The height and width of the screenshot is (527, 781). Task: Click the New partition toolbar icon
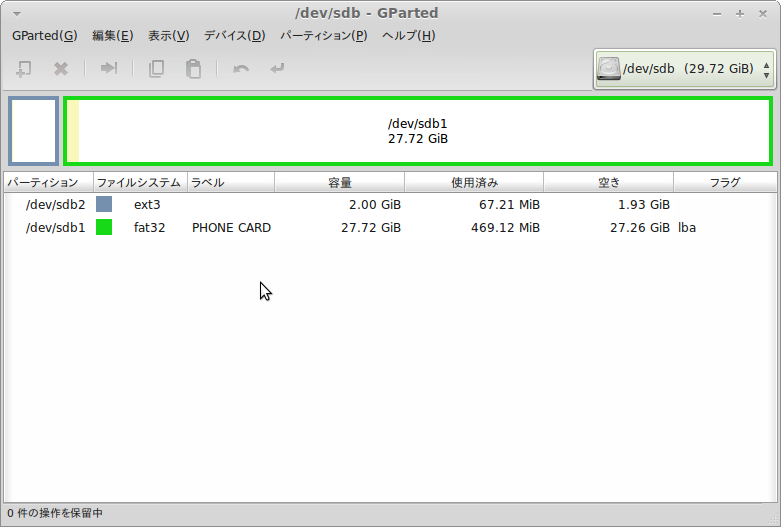pos(23,69)
